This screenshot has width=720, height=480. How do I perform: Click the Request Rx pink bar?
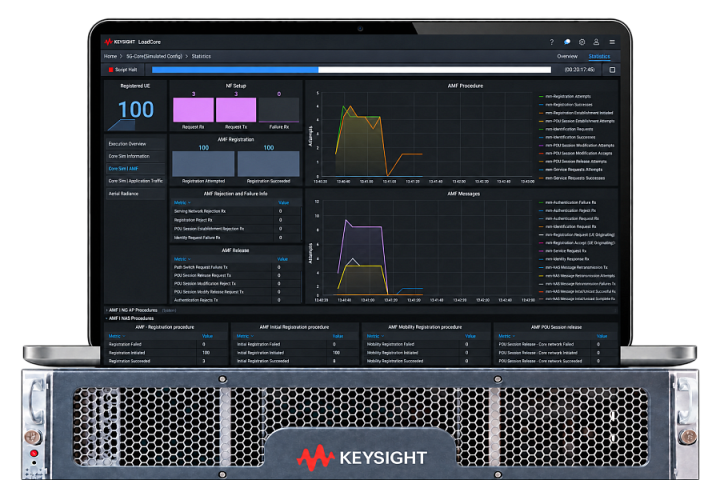[x=193, y=109]
